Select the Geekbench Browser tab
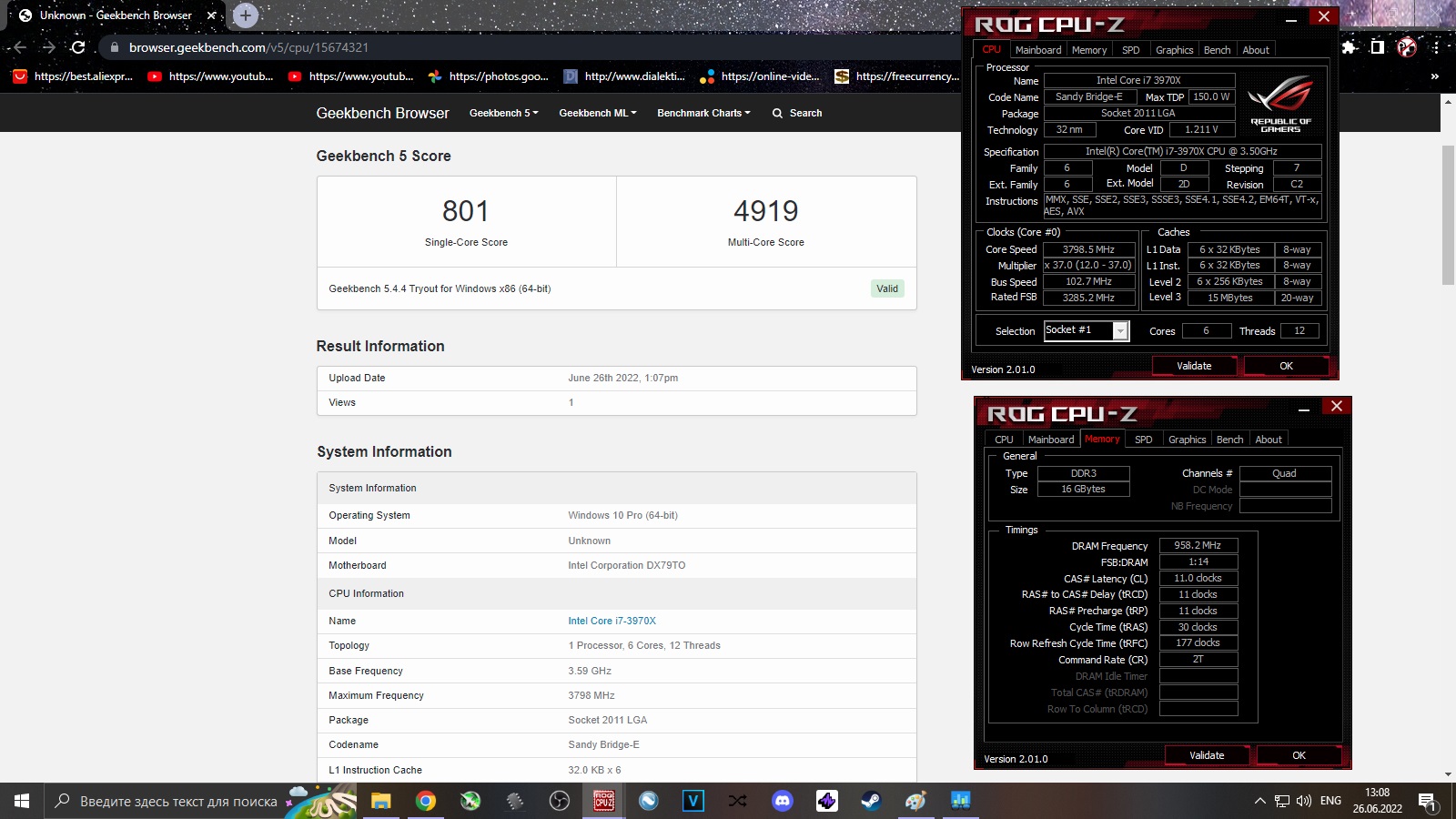This screenshot has width=1456, height=819. (115, 15)
